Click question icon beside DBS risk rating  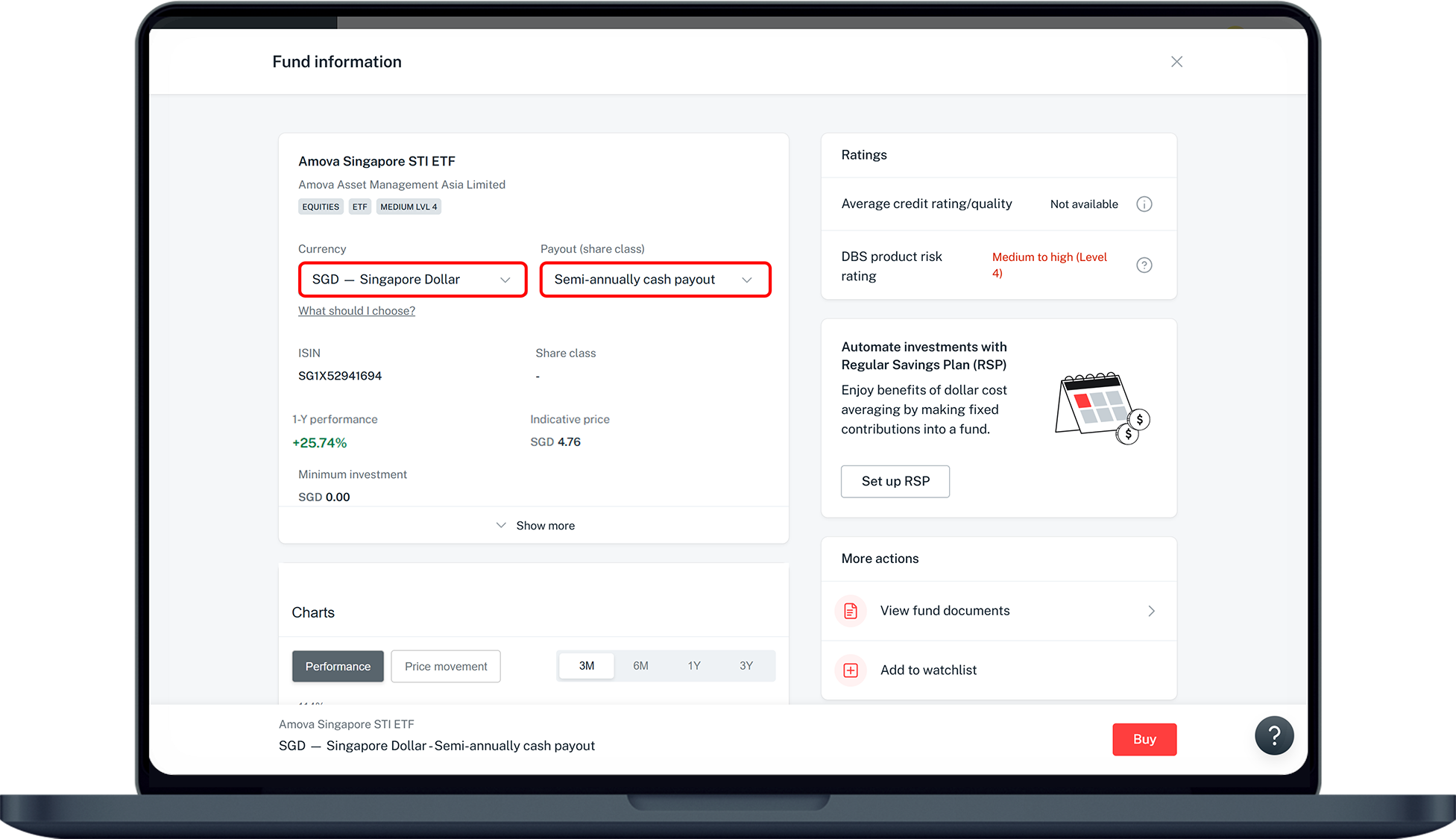pyautogui.click(x=1144, y=265)
